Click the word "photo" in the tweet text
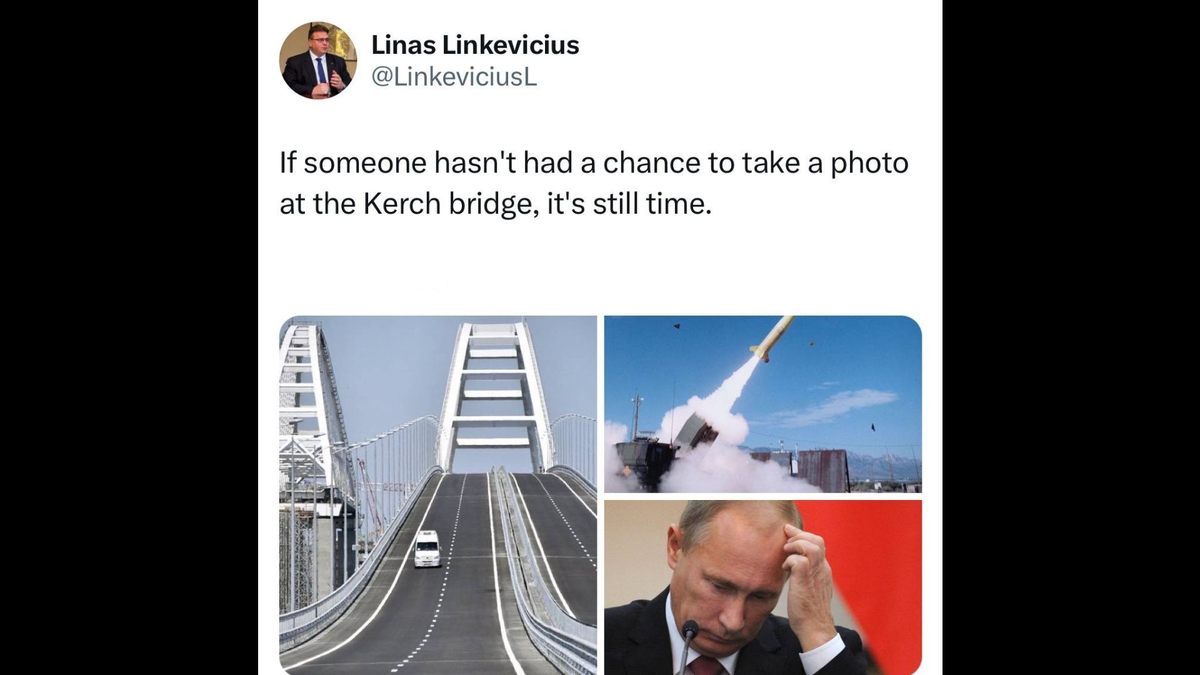This screenshot has height=675, width=1200. 870,164
